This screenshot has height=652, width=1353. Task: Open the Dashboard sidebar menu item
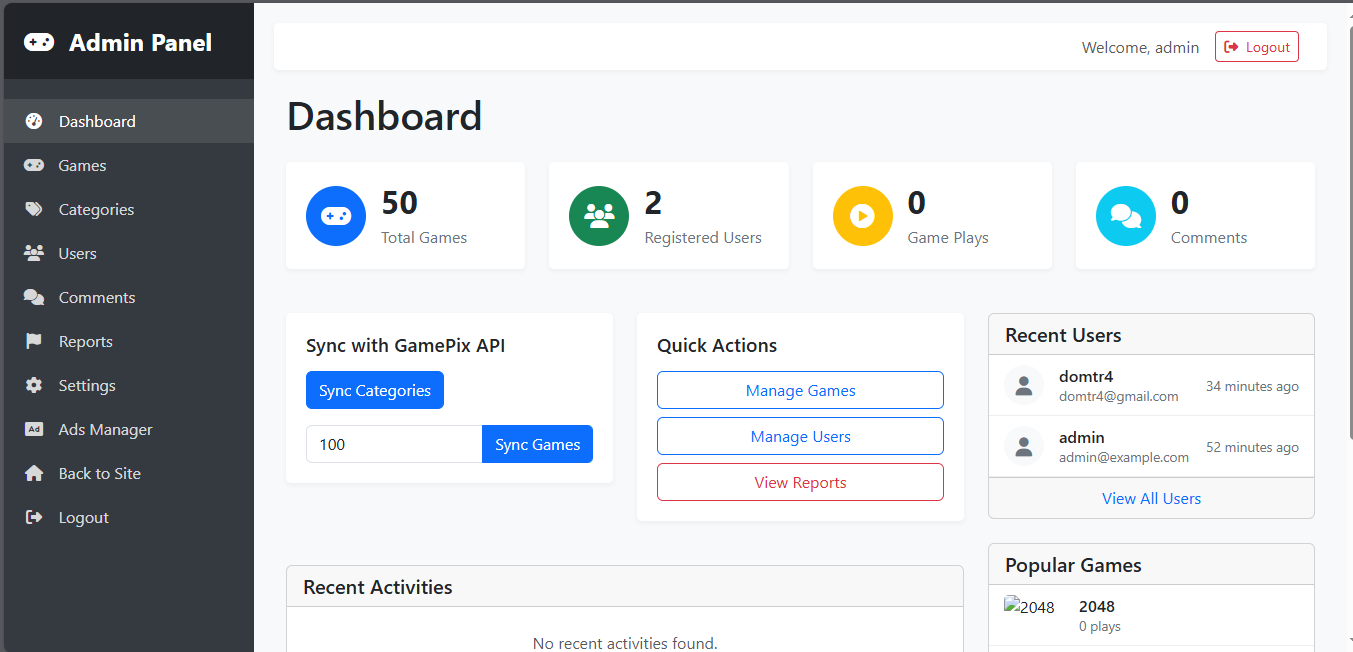point(129,121)
